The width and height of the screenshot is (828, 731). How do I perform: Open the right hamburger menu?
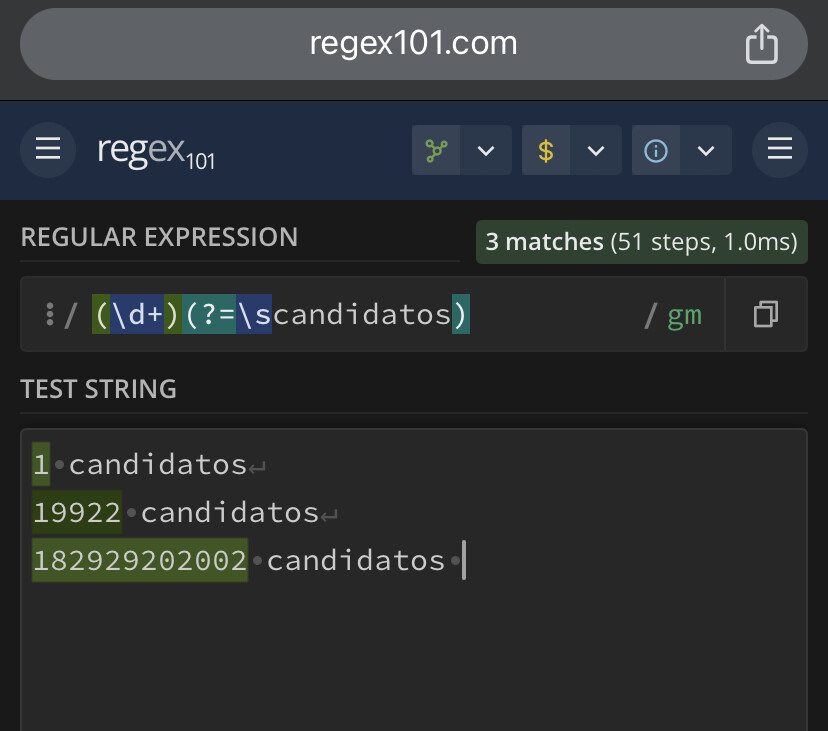(779, 150)
